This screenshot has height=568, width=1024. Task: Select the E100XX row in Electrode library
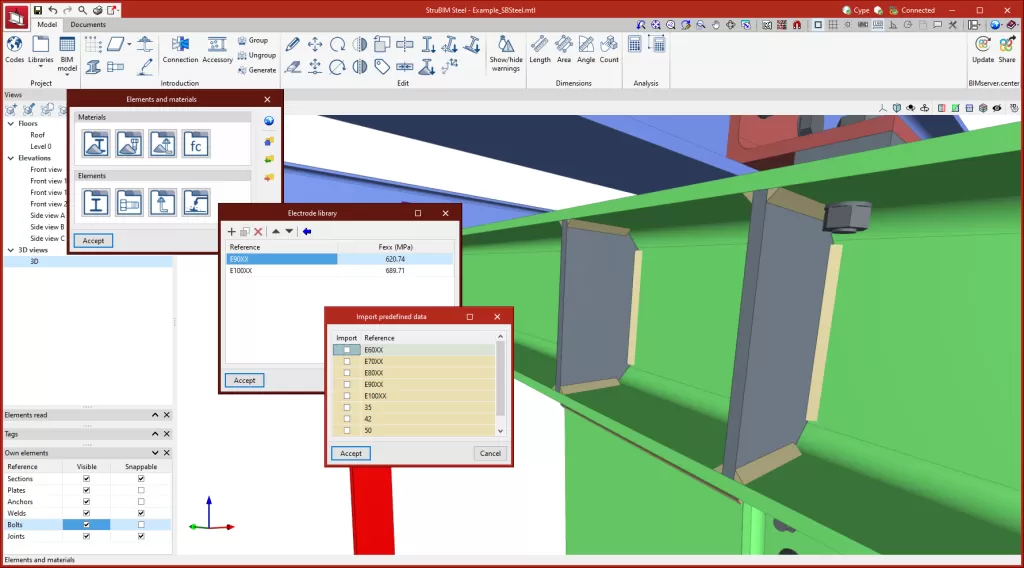click(339, 270)
